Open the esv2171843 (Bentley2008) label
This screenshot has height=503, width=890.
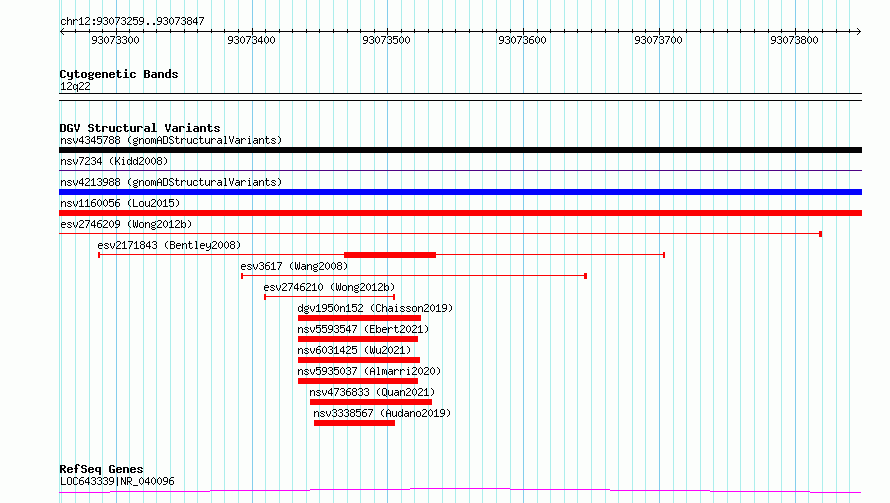click(x=169, y=245)
